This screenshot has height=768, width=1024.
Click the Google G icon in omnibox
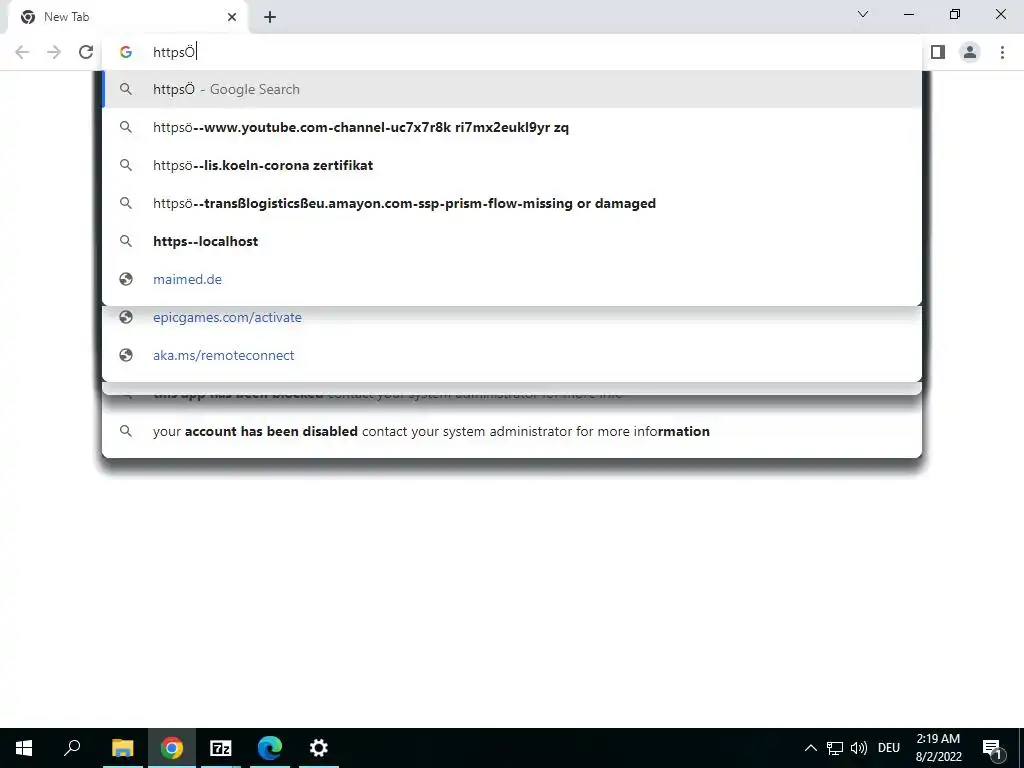click(126, 52)
